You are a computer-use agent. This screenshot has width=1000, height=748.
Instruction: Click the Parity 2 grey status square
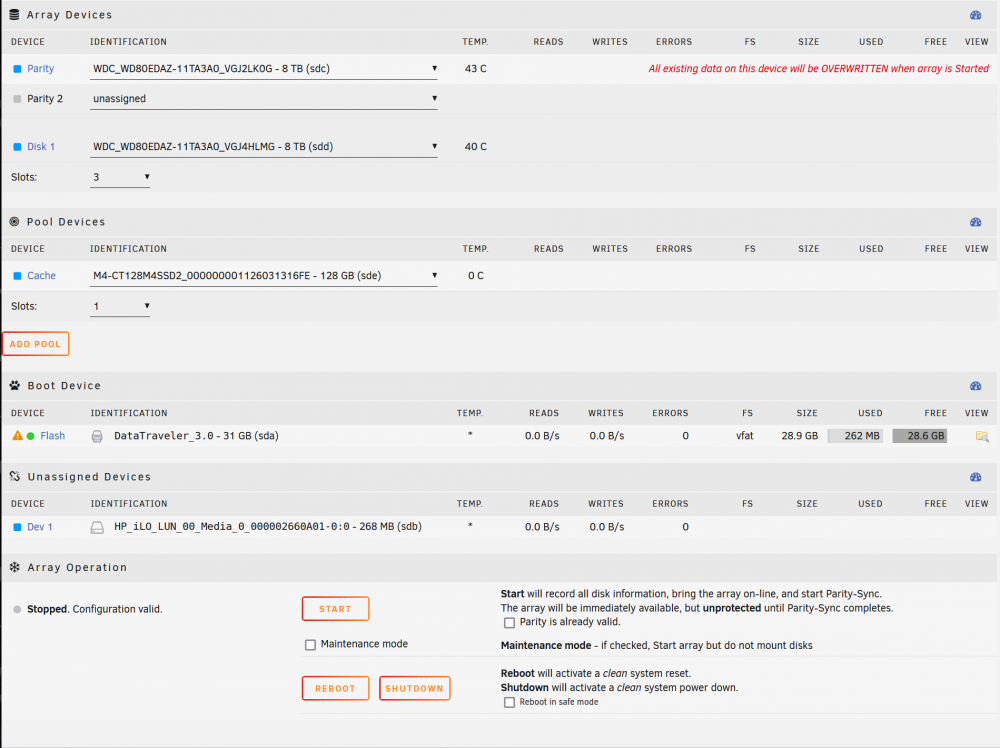pos(17,99)
